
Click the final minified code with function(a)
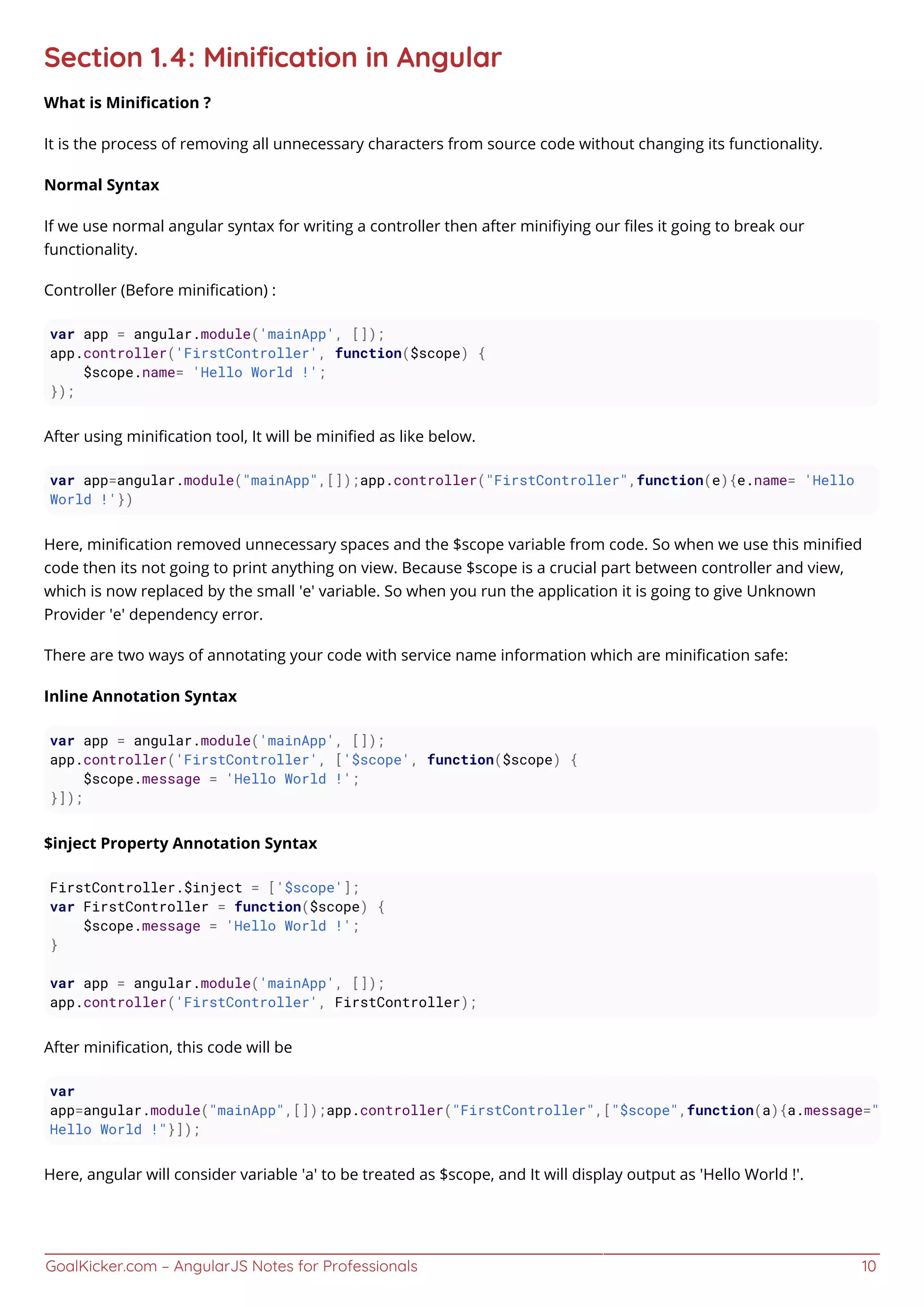[462, 1110]
